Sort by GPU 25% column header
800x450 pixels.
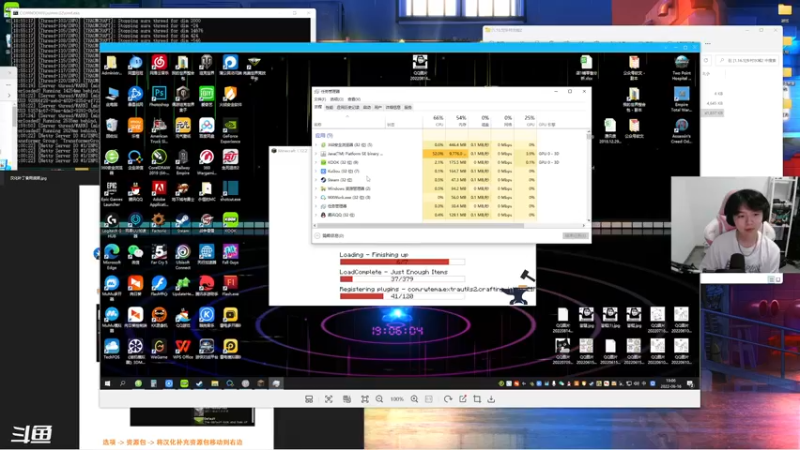pos(526,121)
